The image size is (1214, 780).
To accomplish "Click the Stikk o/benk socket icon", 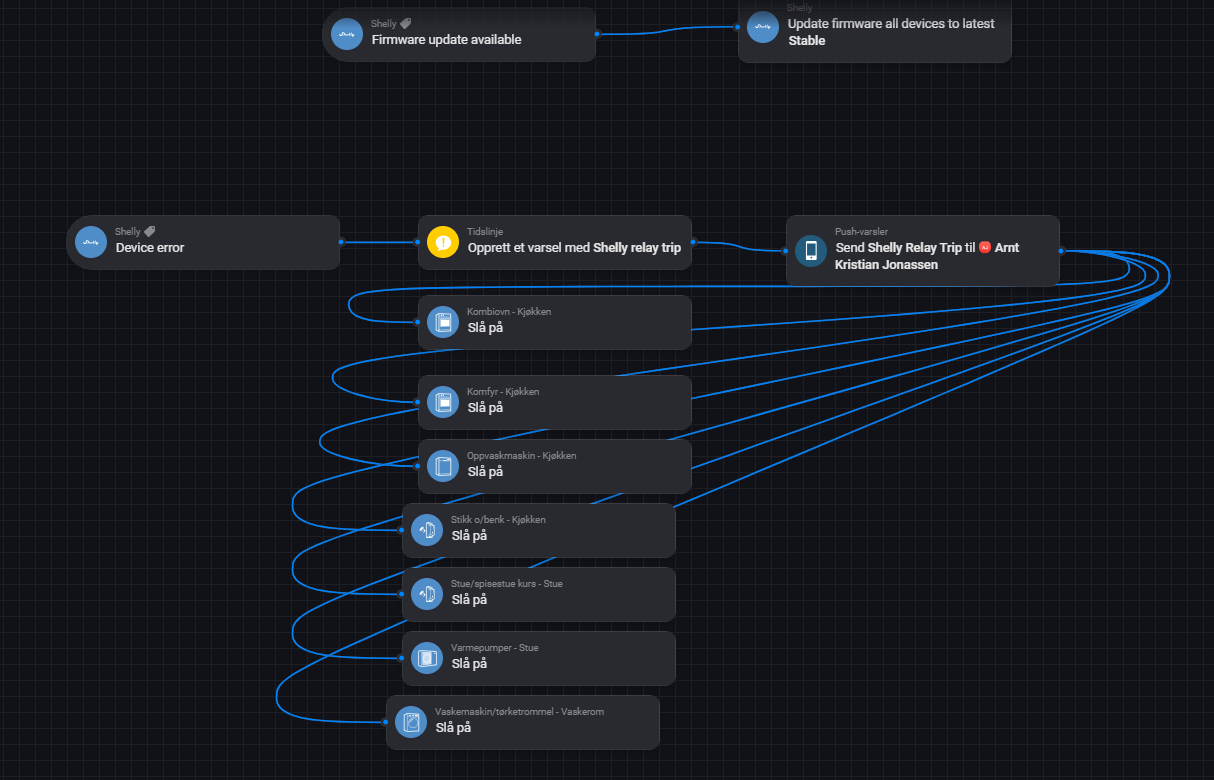I will pyautogui.click(x=427, y=530).
